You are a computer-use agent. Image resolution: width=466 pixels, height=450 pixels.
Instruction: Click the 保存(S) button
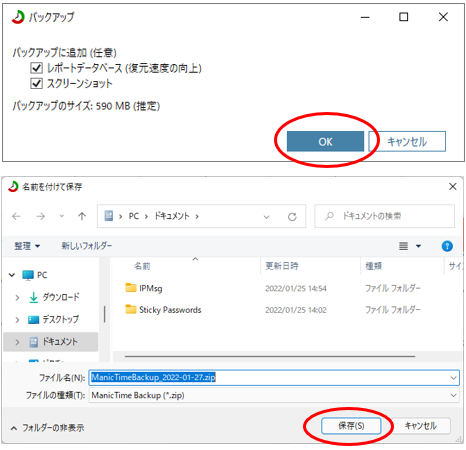click(x=351, y=426)
